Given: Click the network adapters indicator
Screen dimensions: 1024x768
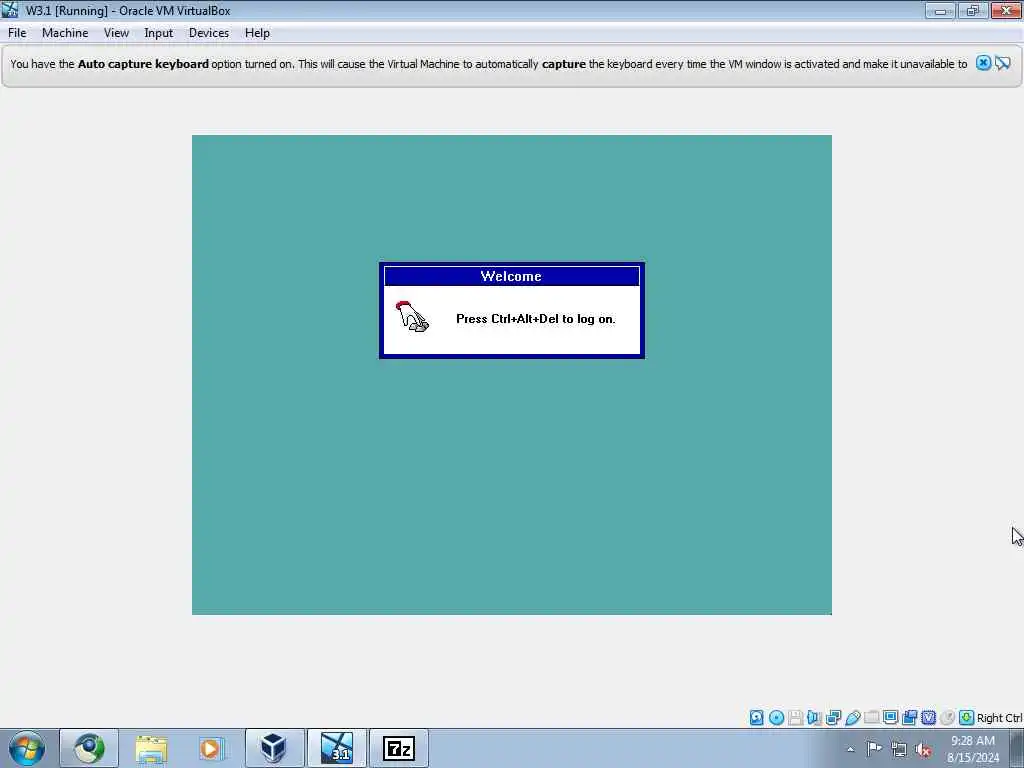Looking at the screenshot, I should point(833,718).
